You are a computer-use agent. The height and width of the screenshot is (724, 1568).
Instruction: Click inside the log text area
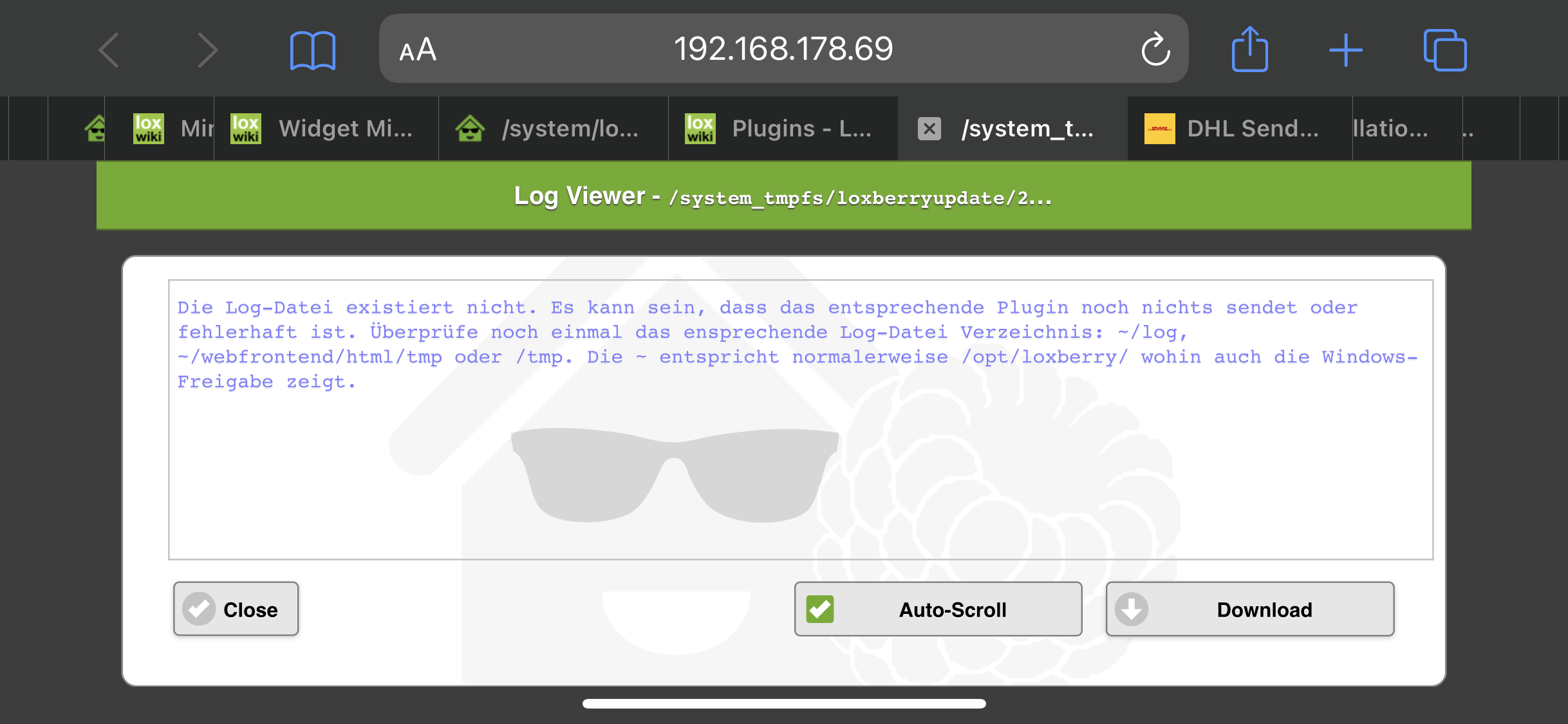800,450
